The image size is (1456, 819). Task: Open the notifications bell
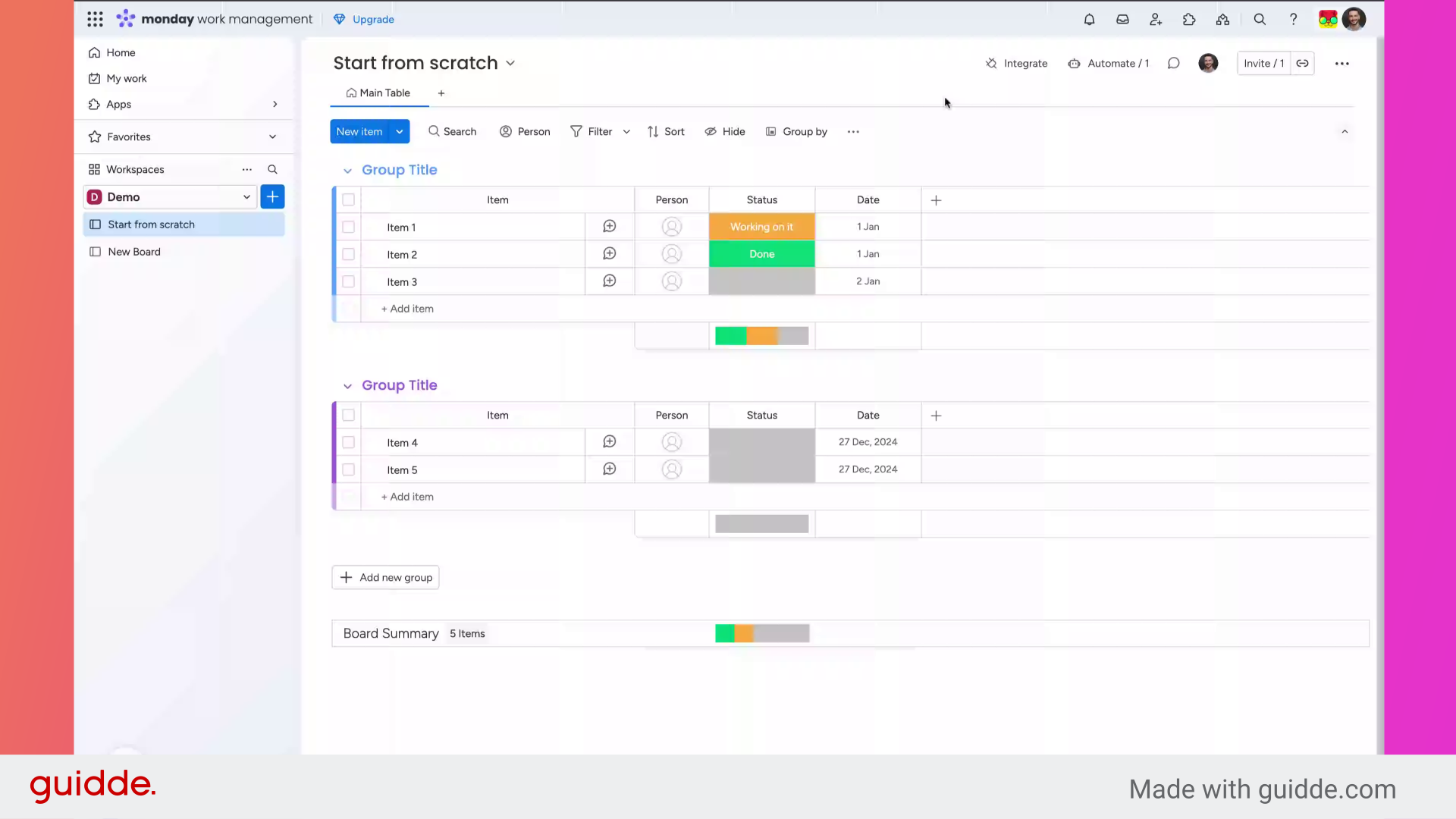tap(1089, 20)
